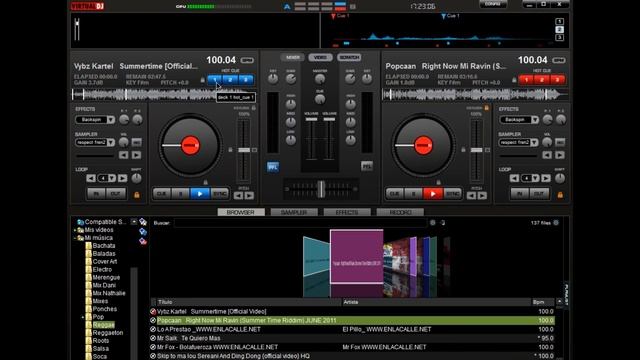Viewport: 640px width, 360px height.
Task: Open the Record tab
Action: 400,212
